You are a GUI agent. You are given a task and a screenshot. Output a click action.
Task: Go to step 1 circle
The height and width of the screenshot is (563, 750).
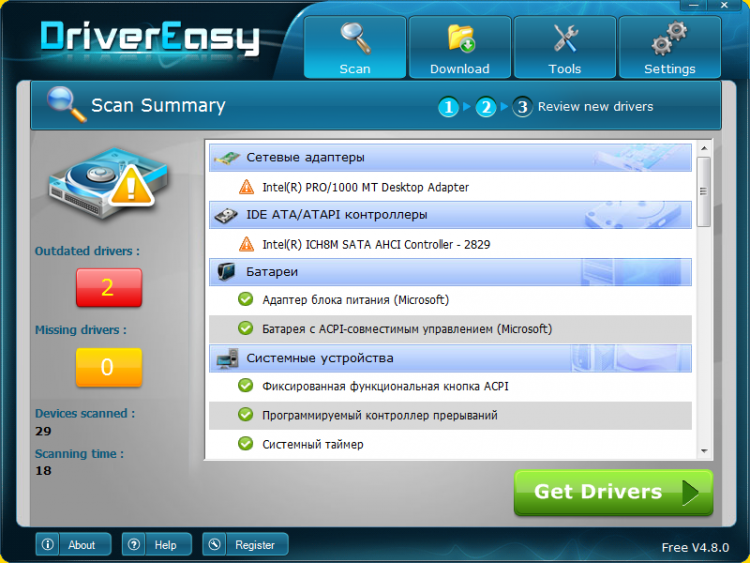pos(448,107)
